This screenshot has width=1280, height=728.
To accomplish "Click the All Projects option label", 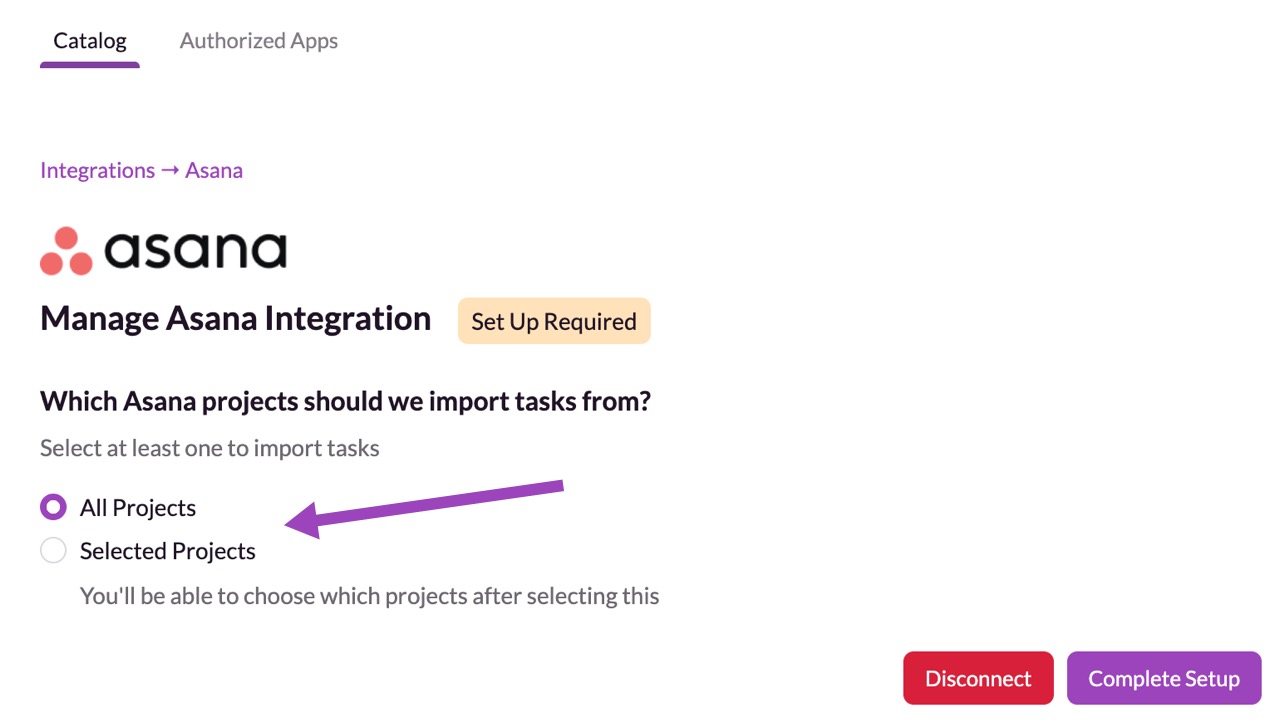I will pyautogui.click(x=138, y=508).
